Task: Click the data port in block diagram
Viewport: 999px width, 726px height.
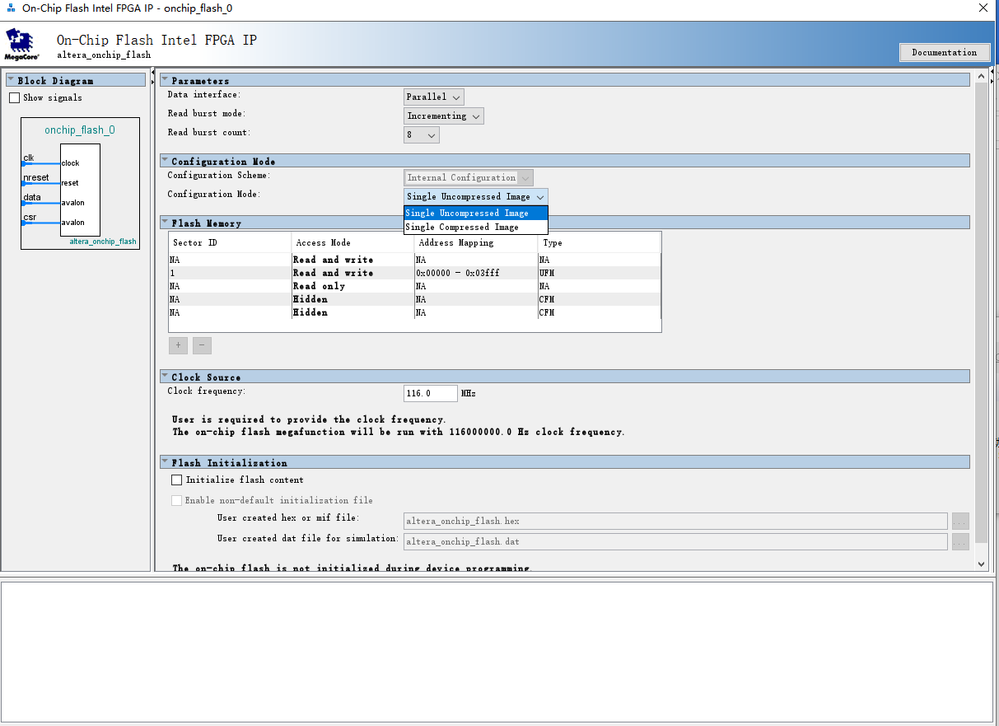Action: click(32, 197)
